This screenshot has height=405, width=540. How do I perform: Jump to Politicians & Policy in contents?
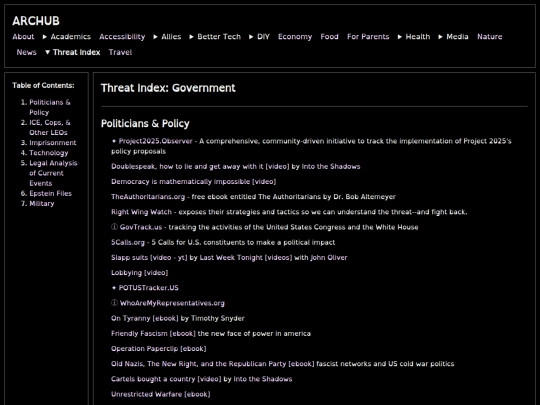(x=50, y=107)
